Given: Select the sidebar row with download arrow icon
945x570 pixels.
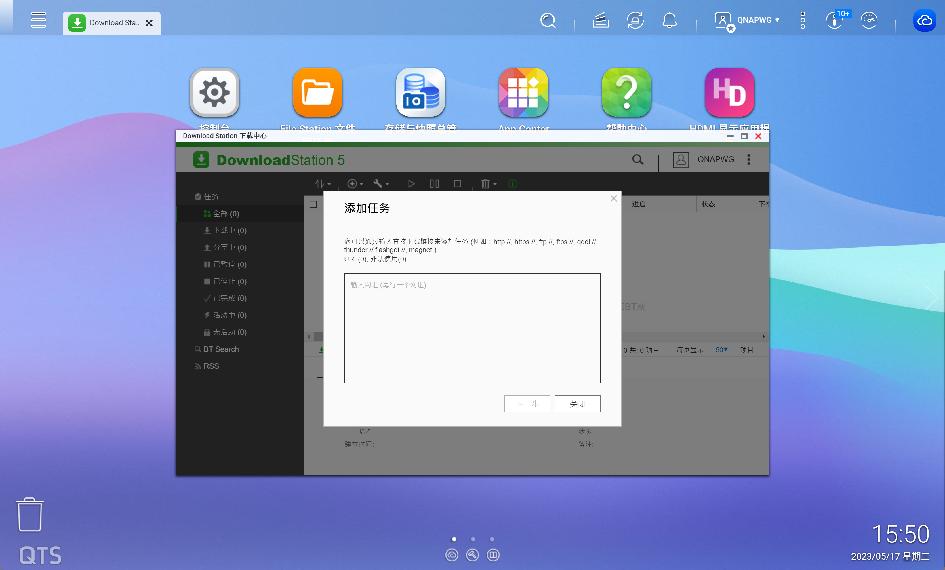Looking at the screenshot, I should point(240,231).
